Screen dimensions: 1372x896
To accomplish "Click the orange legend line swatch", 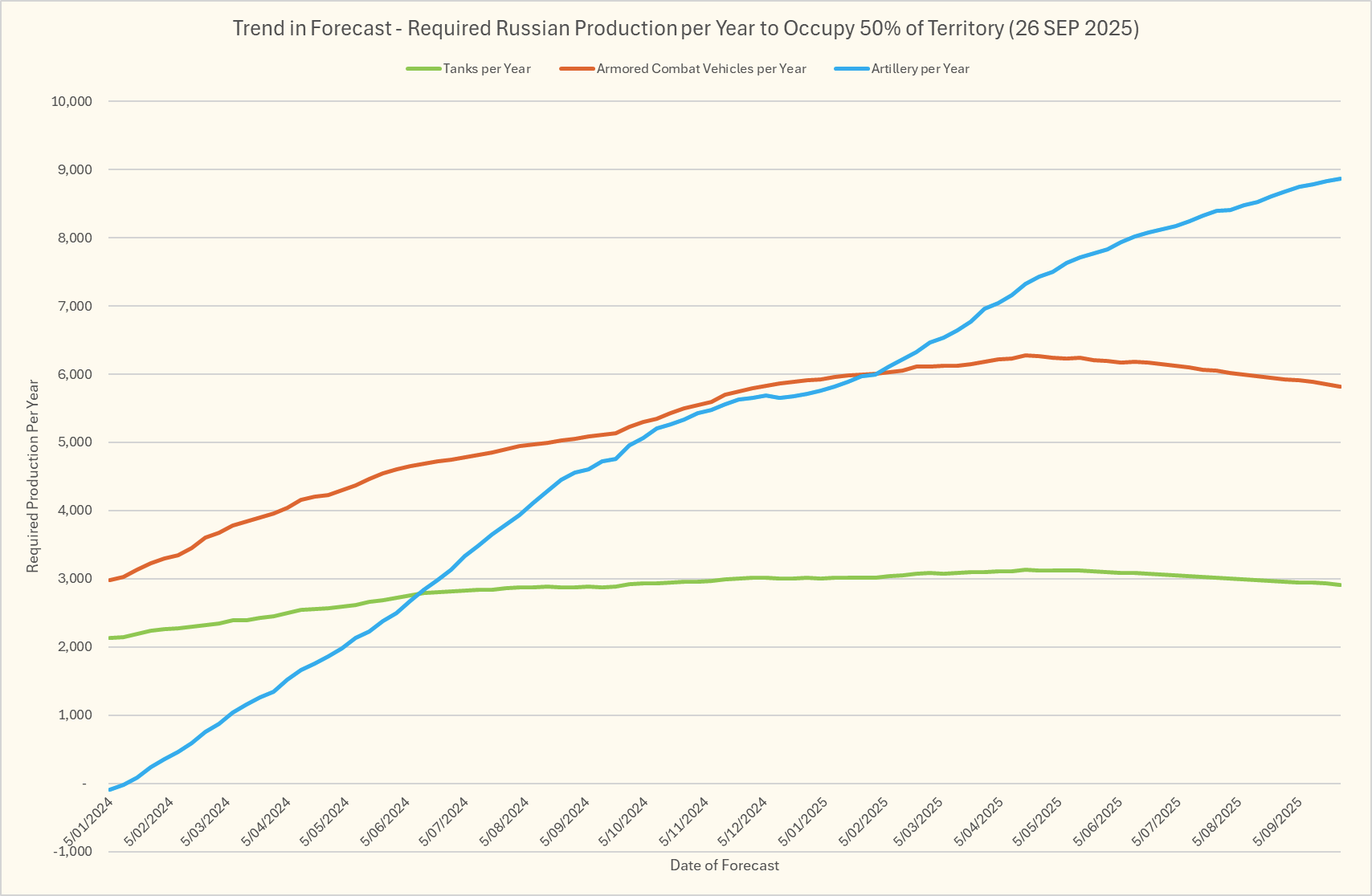I will point(577,69).
